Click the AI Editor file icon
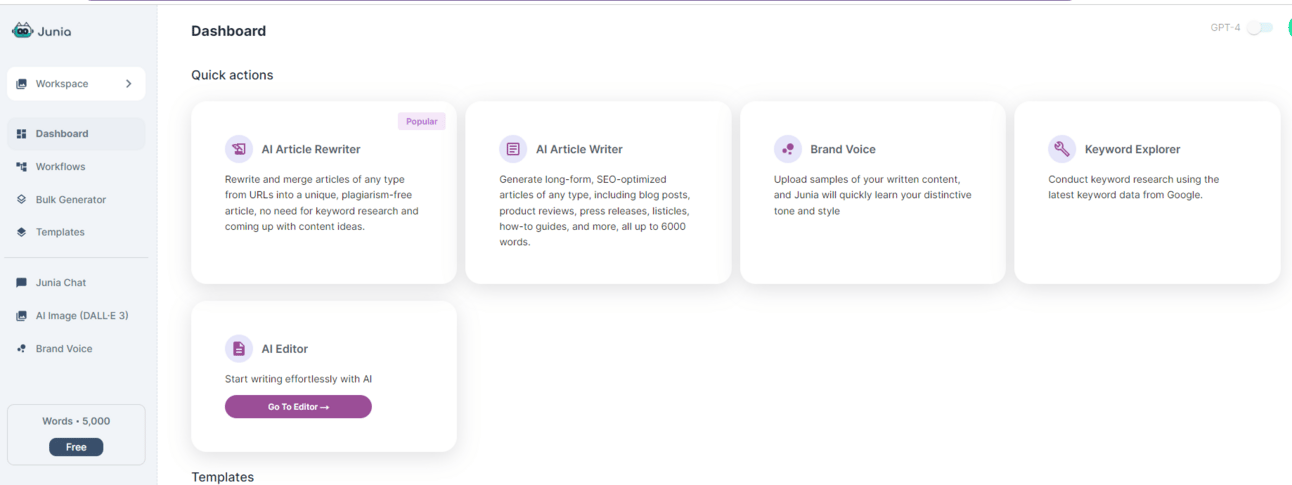1292x485 pixels. point(239,349)
